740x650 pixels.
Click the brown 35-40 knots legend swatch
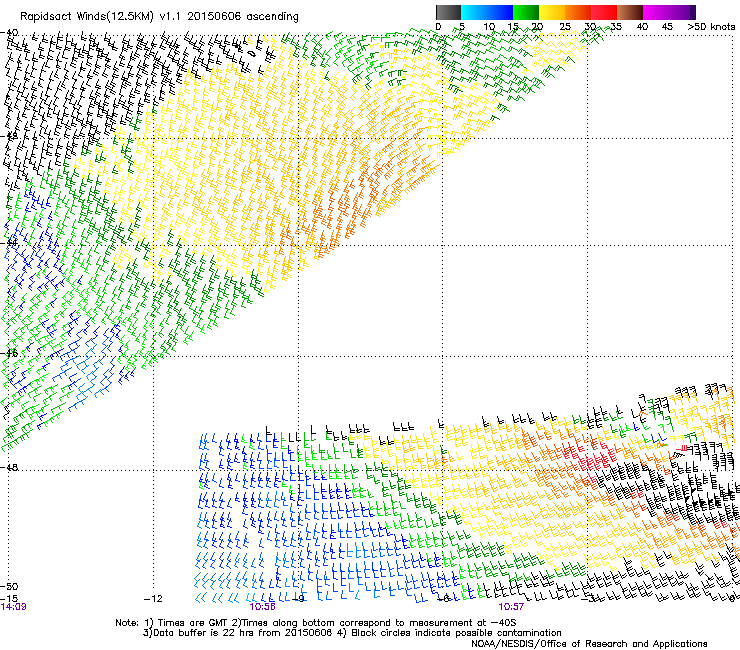[630, 12]
